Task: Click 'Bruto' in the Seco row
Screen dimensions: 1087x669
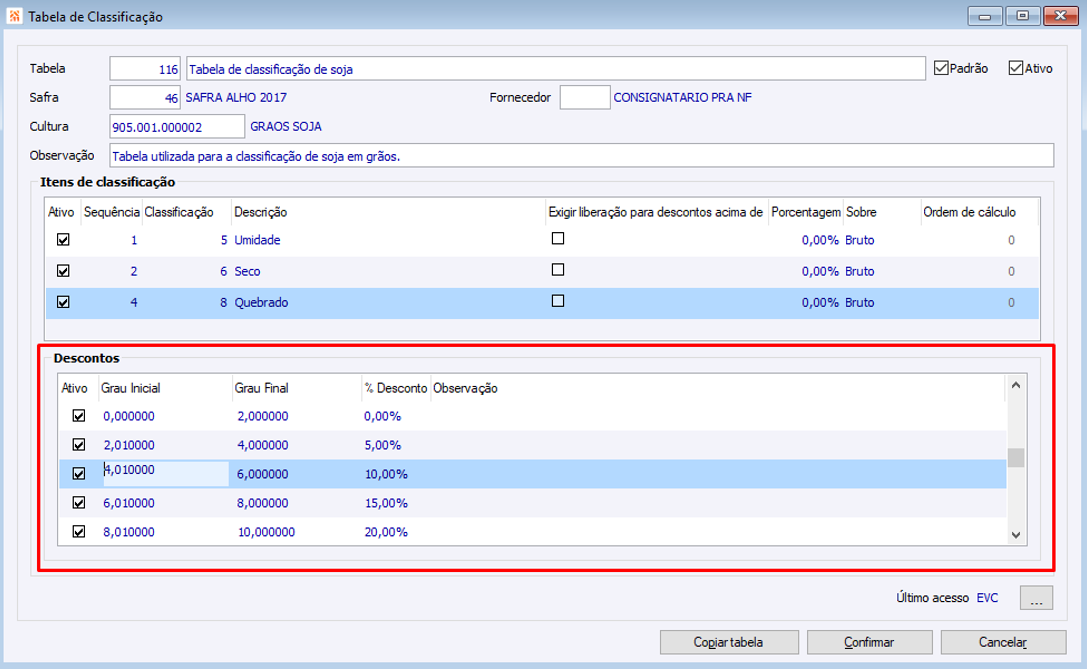Action: click(x=860, y=271)
